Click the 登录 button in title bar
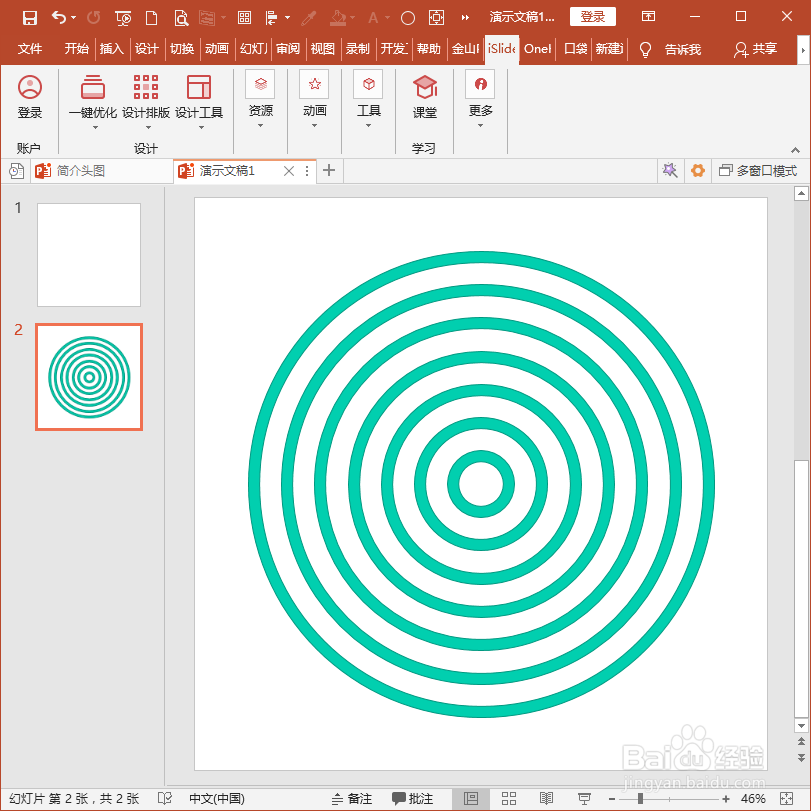The height and width of the screenshot is (811, 811). pos(593,17)
